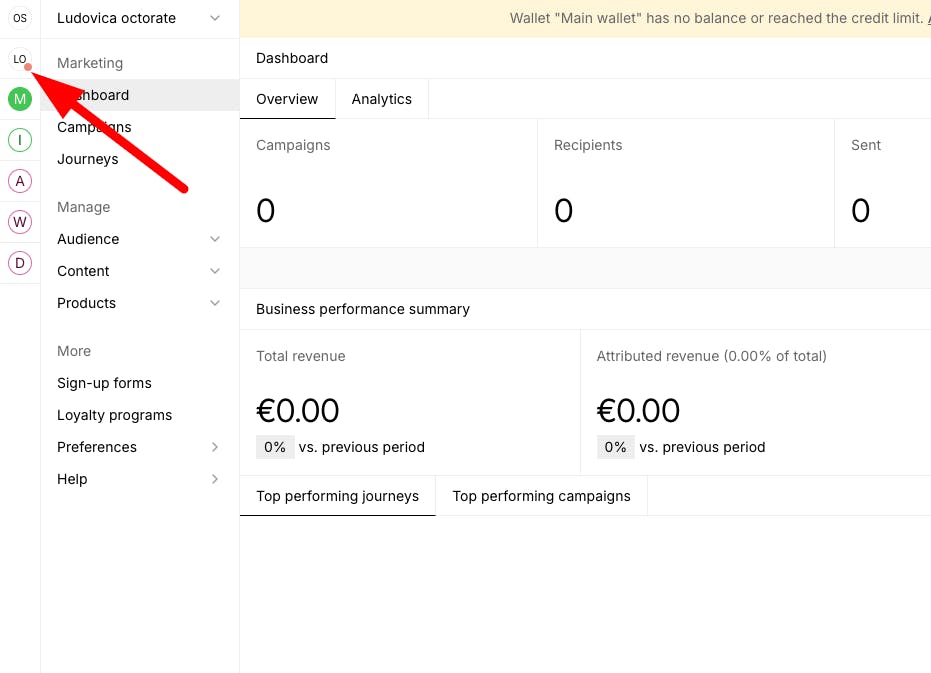Open the Preferences submenu arrow
931x673 pixels.
(215, 447)
